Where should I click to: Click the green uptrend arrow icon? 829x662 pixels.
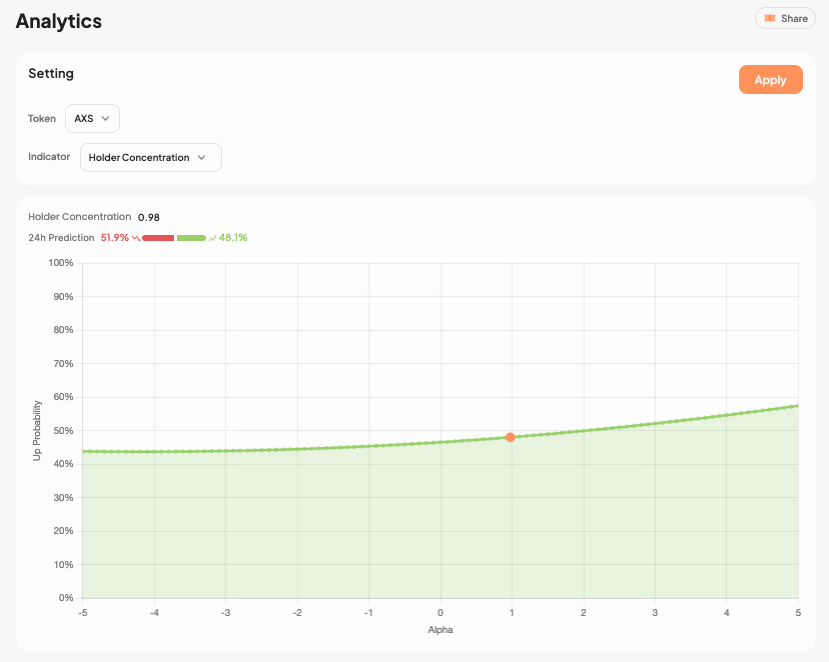[213, 238]
